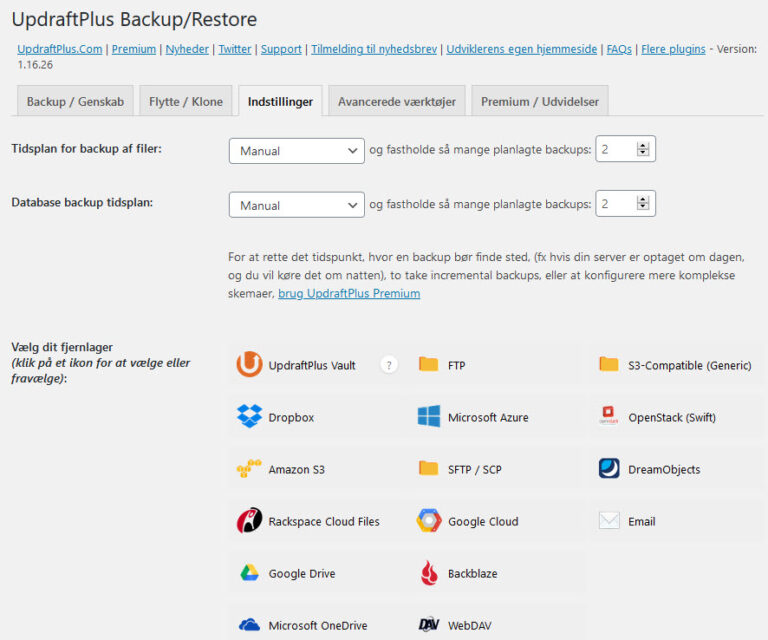768x640 pixels.
Task: Open the Support link
Action: [281, 49]
